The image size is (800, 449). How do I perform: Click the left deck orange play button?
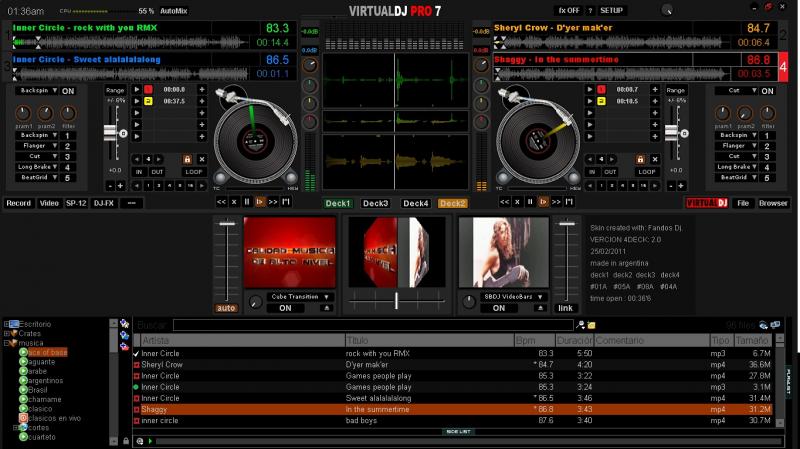260,202
